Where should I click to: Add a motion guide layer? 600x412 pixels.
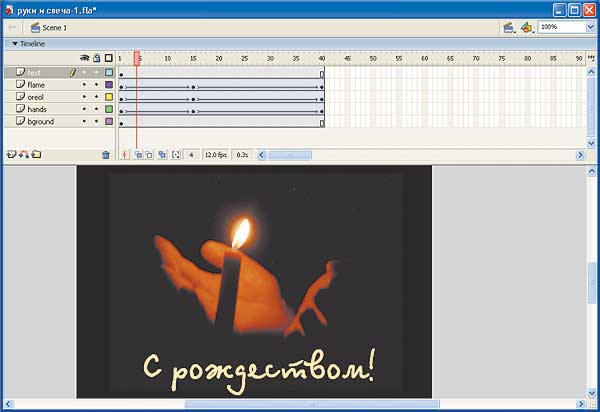(23, 155)
